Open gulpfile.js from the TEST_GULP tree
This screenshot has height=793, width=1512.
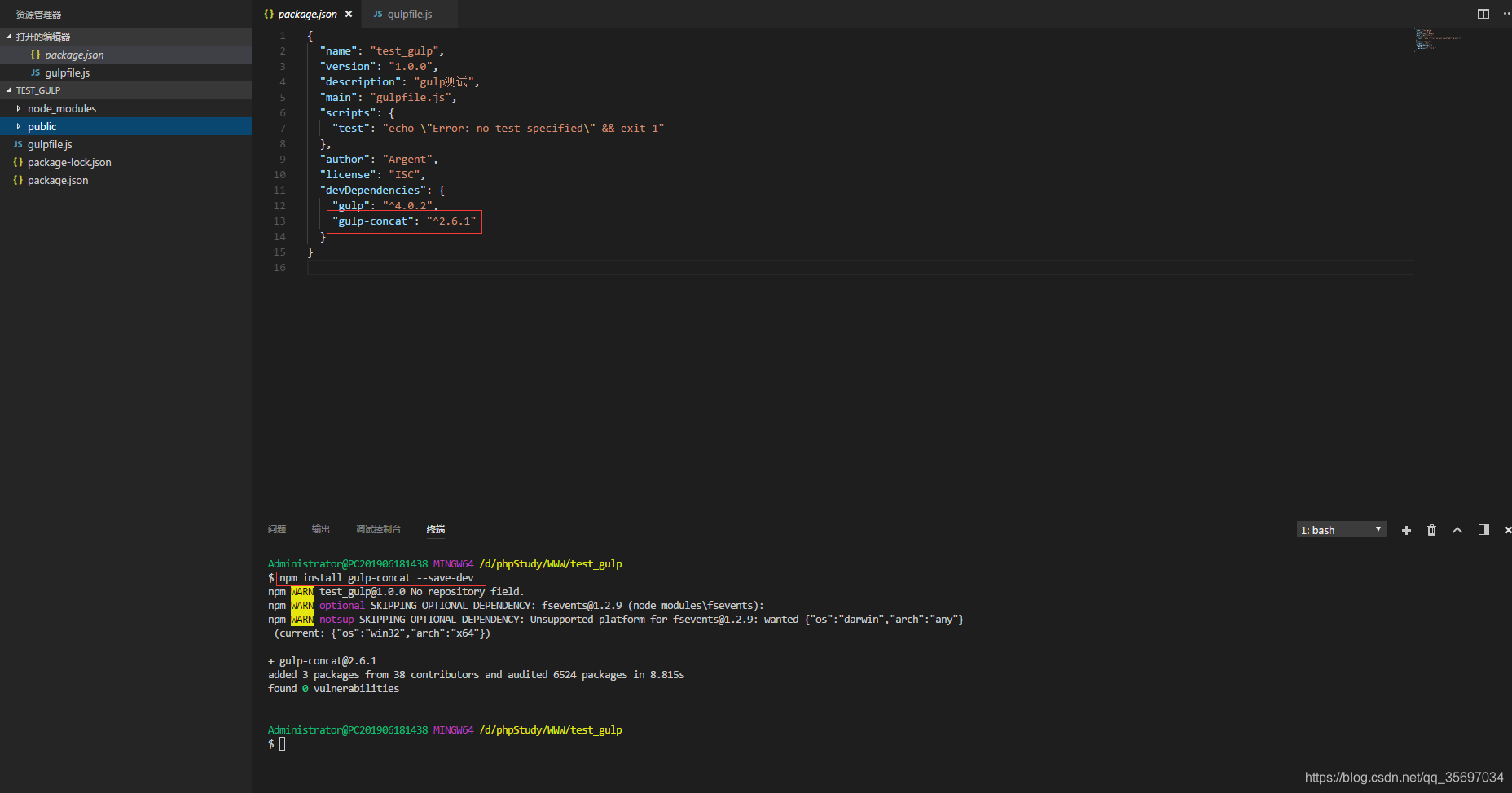[125, 144]
